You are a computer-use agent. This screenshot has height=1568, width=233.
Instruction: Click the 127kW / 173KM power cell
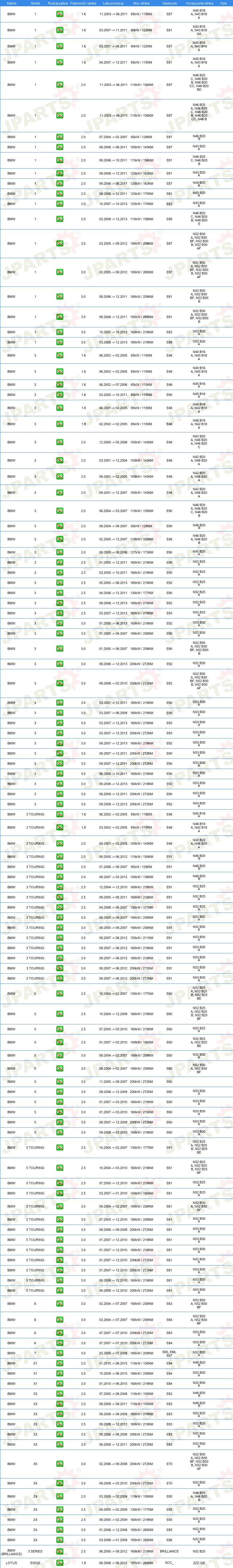coord(142,552)
